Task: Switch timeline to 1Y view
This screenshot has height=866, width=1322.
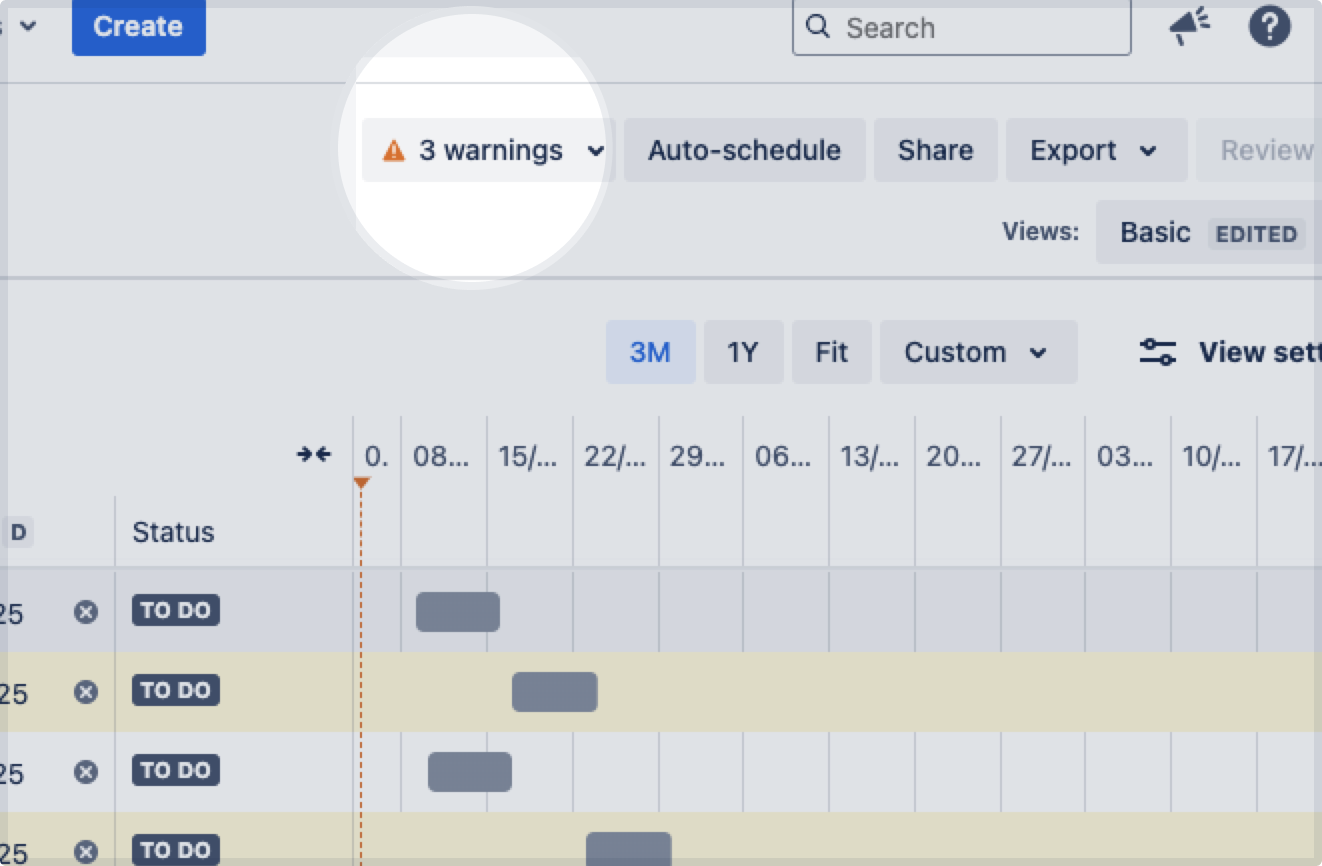Action: click(x=742, y=352)
